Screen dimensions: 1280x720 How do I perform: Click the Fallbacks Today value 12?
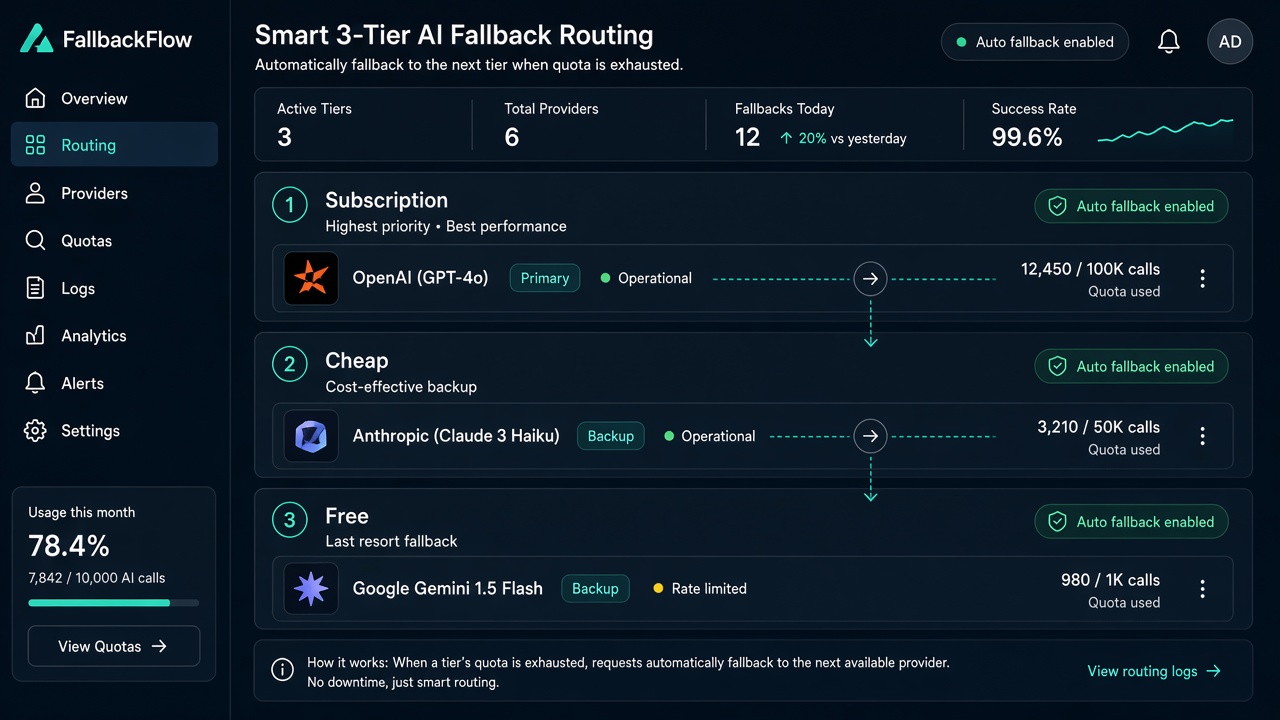point(747,137)
